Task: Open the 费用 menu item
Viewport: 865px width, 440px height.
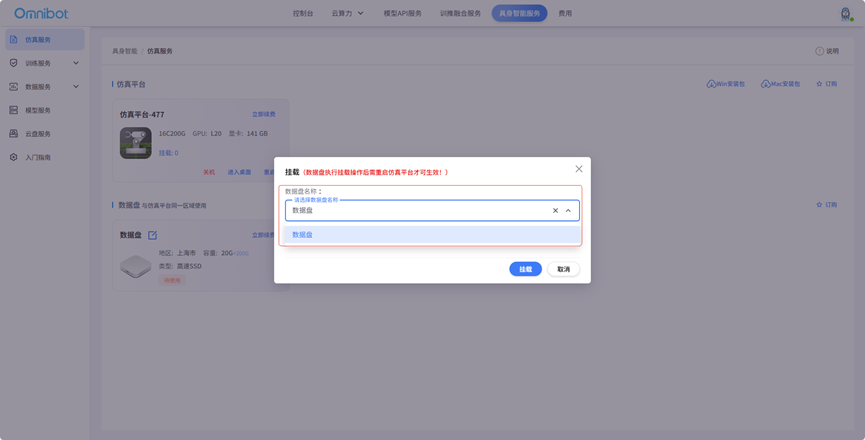Action: click(x=565, y=13)
